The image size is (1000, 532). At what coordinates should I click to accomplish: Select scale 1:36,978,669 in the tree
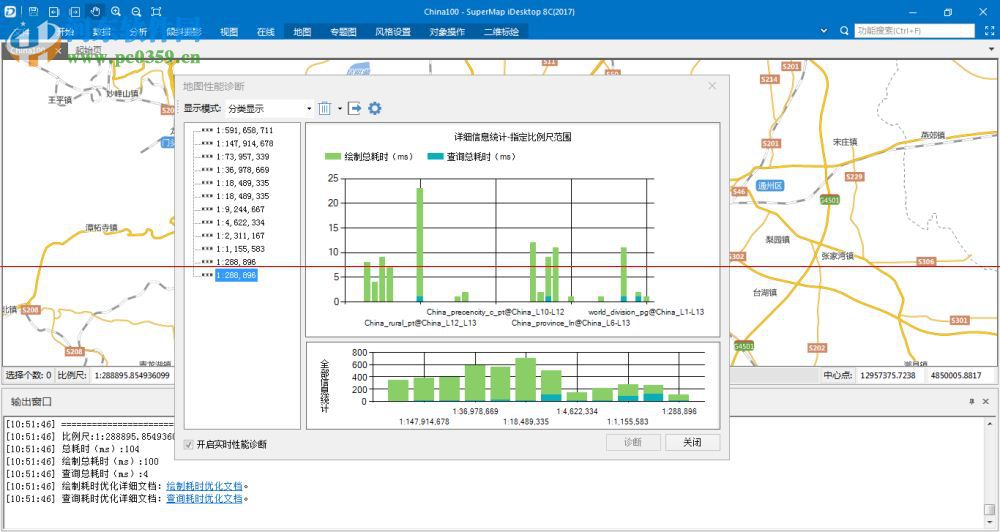[242, 170]
